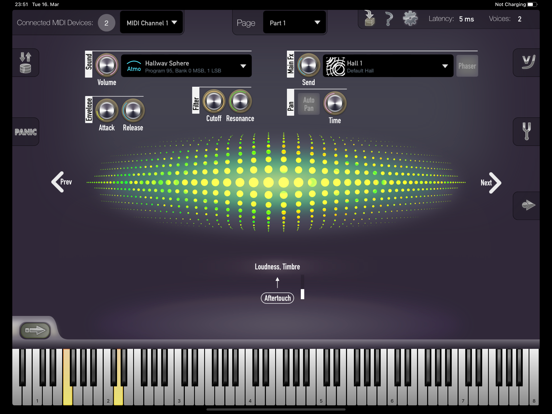Hit the PANIC button
The height and width of the screenshot is (414, 552).
coord(26,132)
